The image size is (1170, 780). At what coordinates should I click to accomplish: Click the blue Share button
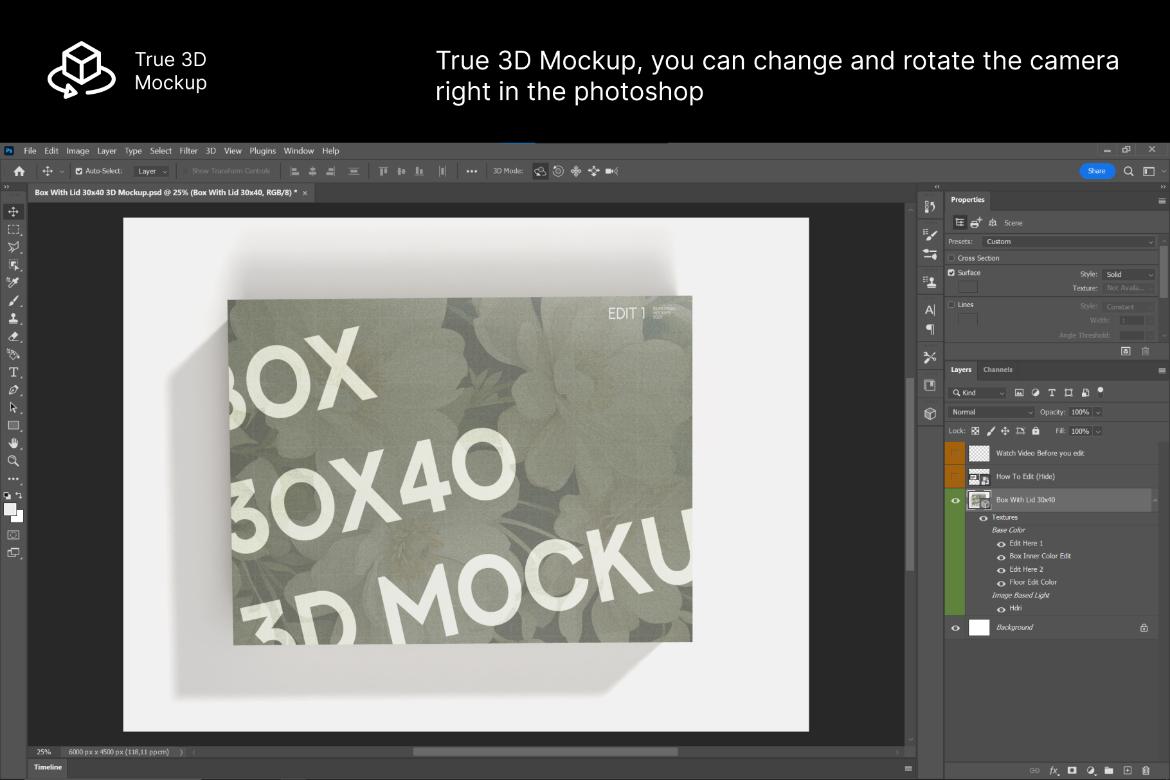[1097, 171]
